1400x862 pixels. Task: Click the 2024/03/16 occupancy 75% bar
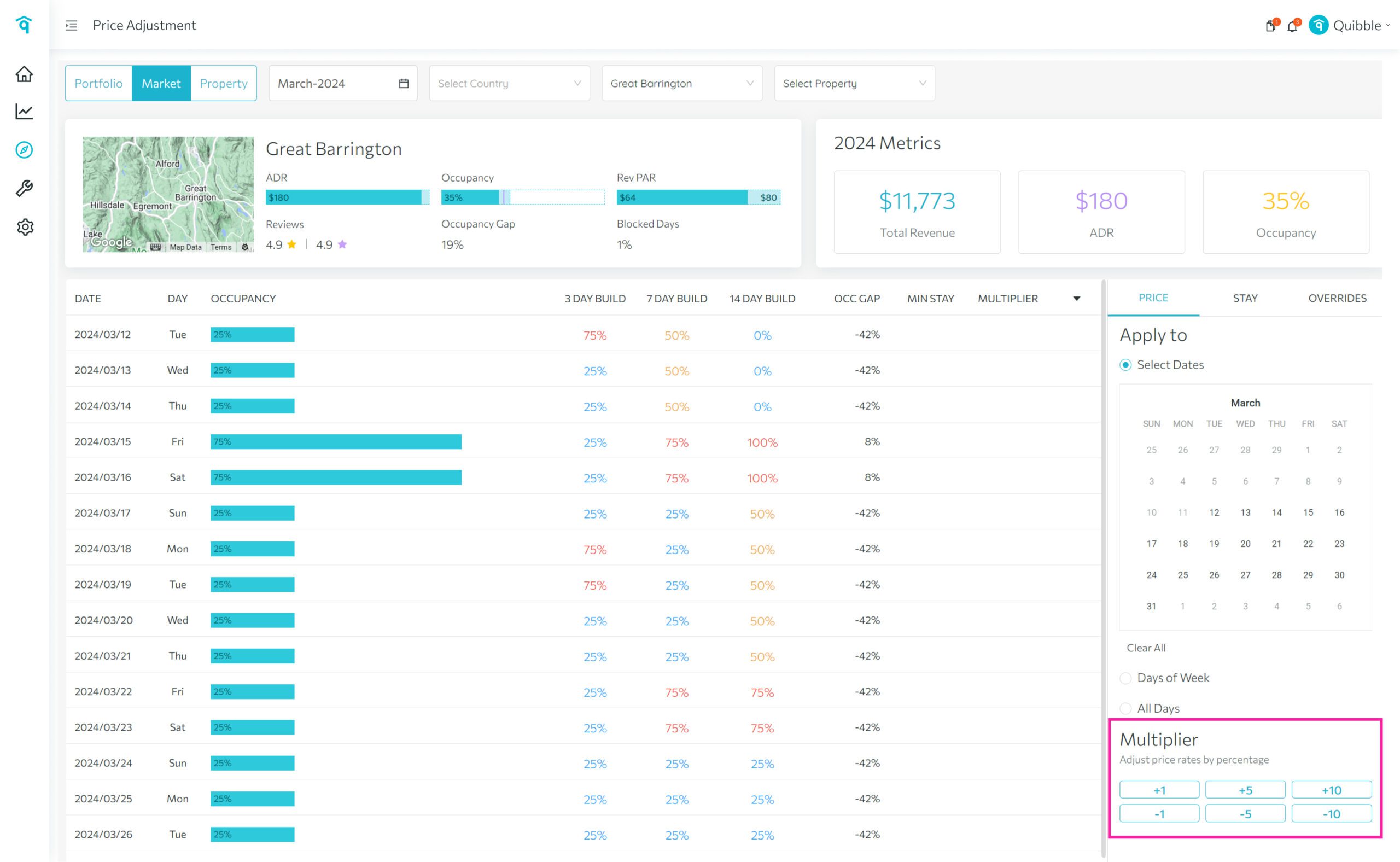[x=336, y=477]
